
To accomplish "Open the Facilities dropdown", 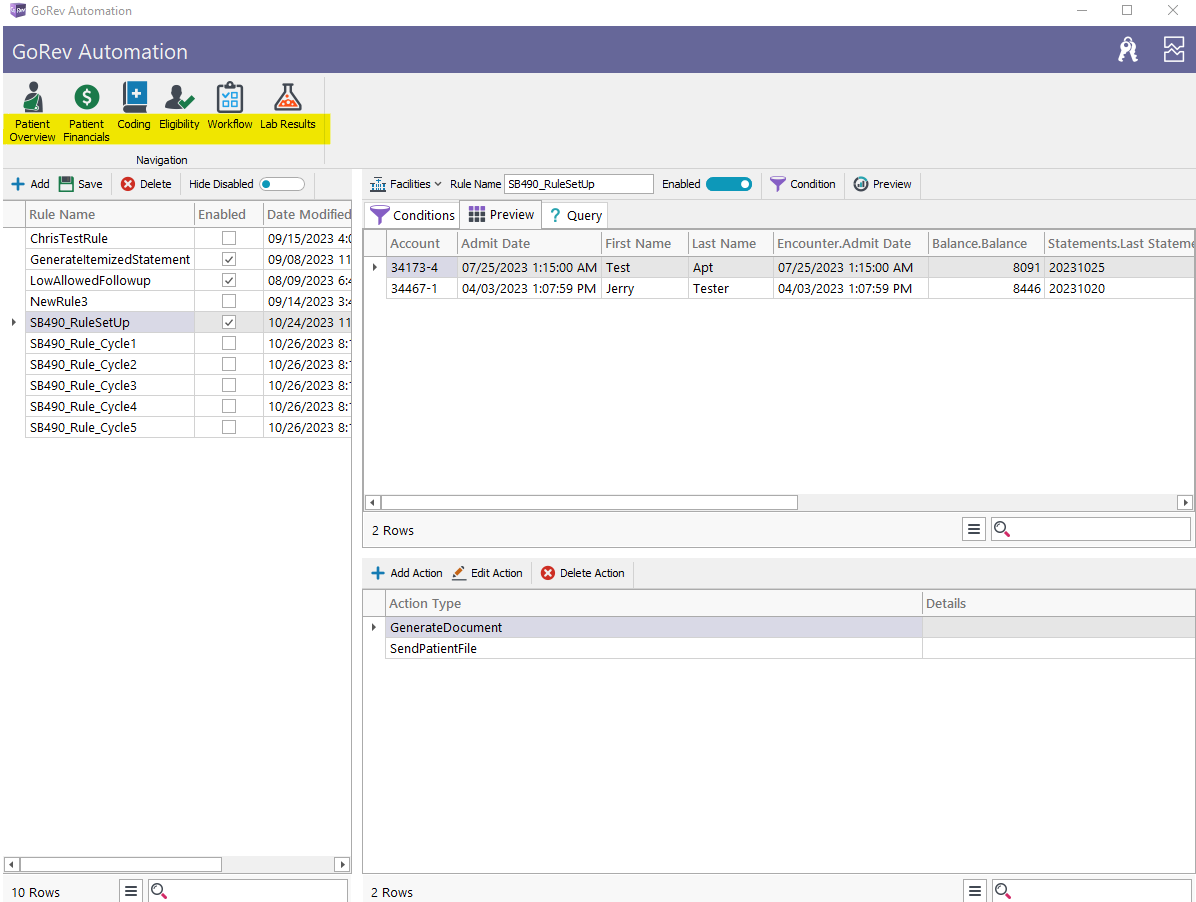I will (x=406, y=184).
